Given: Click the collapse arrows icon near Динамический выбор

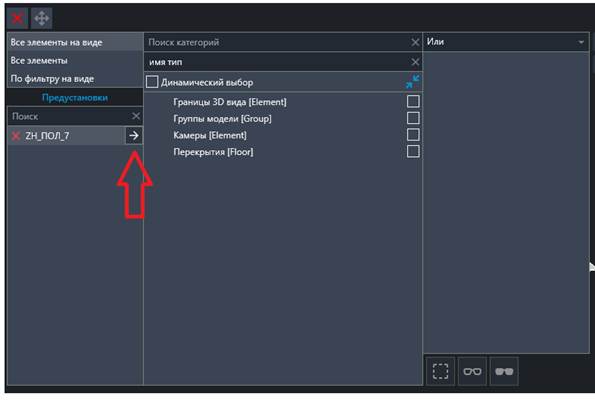Looking at the screenshot, I should click(x=413, y=82).
